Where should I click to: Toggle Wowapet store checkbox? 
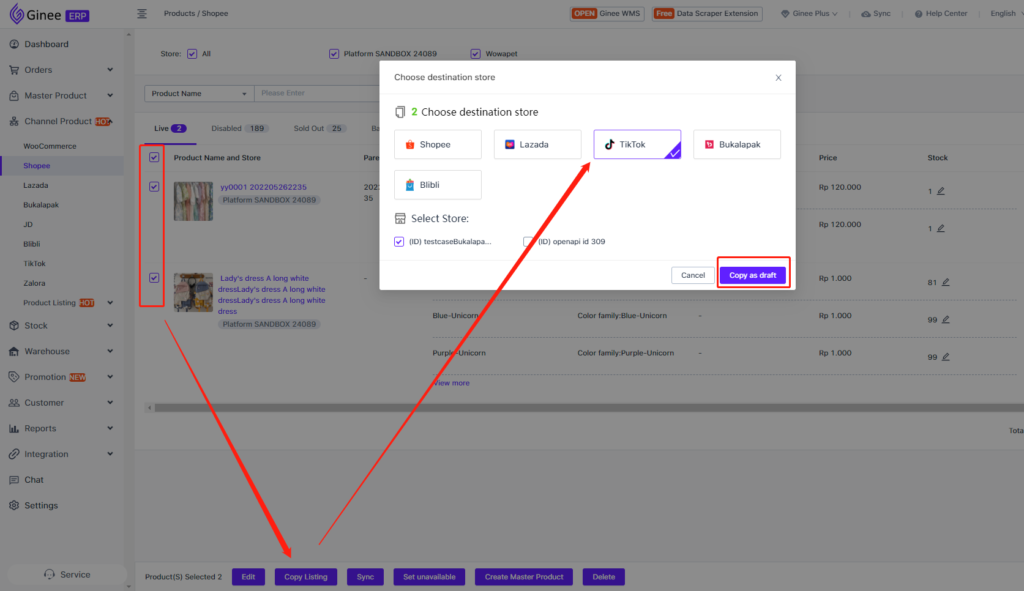475,54
